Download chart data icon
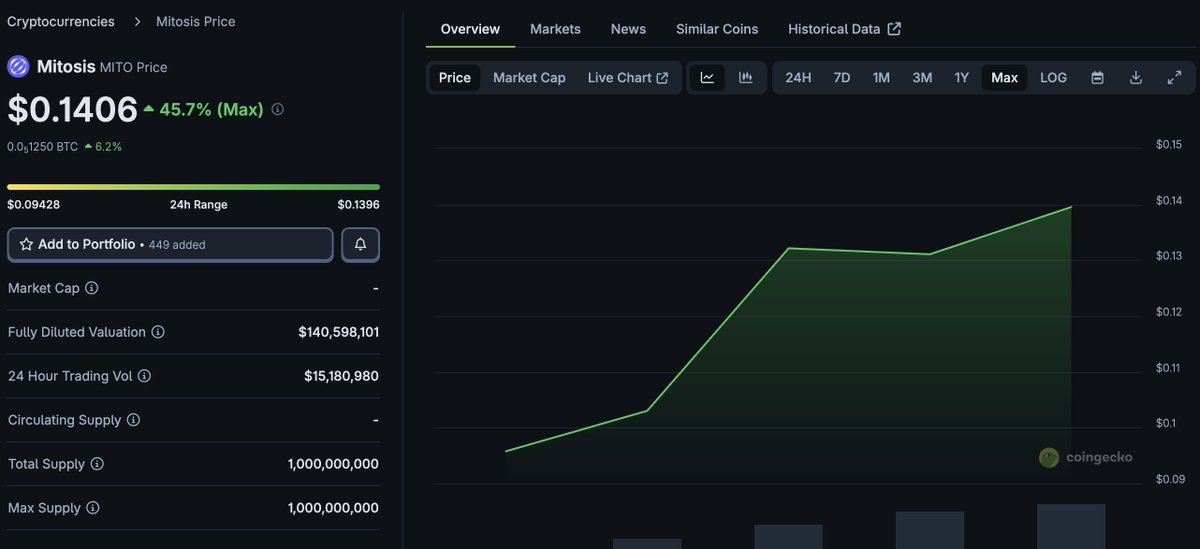The image size is (1200, 549). point(1136,77)
